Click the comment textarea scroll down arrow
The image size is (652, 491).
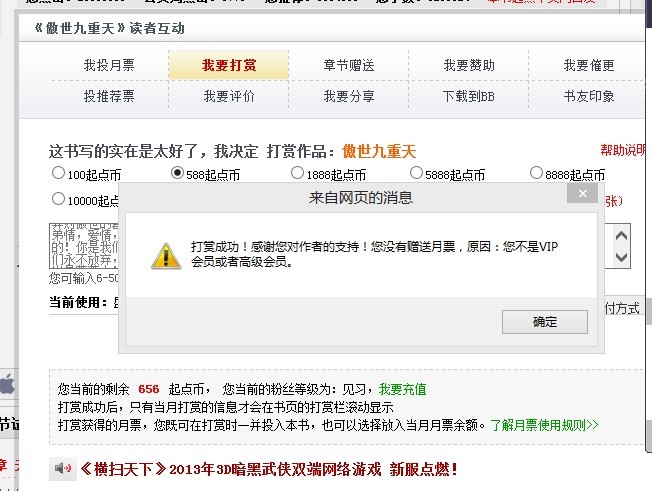click(x=621, y=257)
